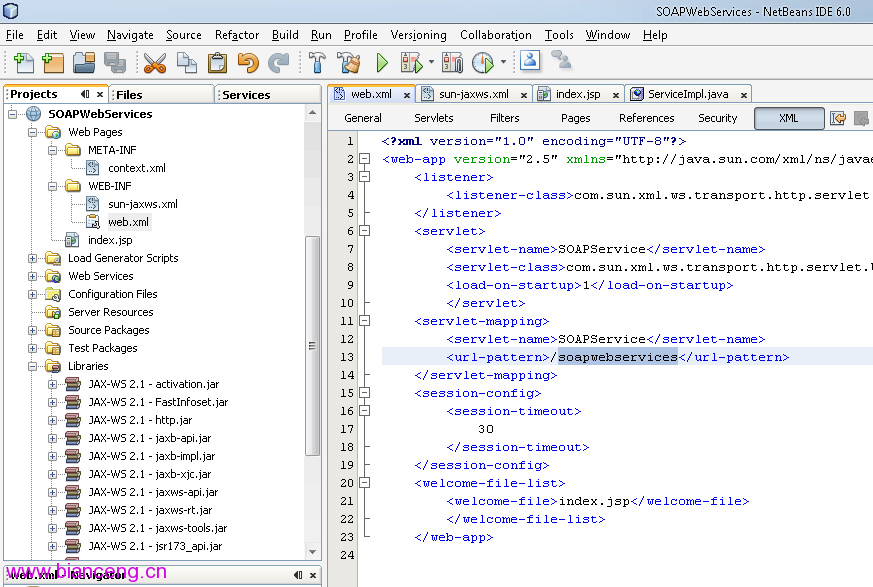
Task: Collapse the WEB-INF folder
Action: pos(52,186)
